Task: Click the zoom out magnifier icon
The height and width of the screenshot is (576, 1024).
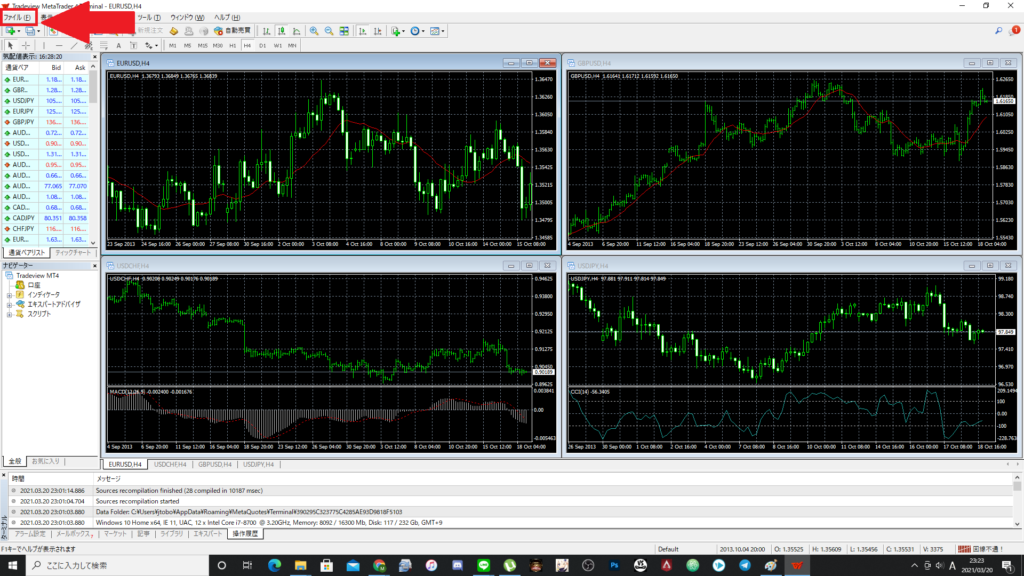Action: point(329,31)
